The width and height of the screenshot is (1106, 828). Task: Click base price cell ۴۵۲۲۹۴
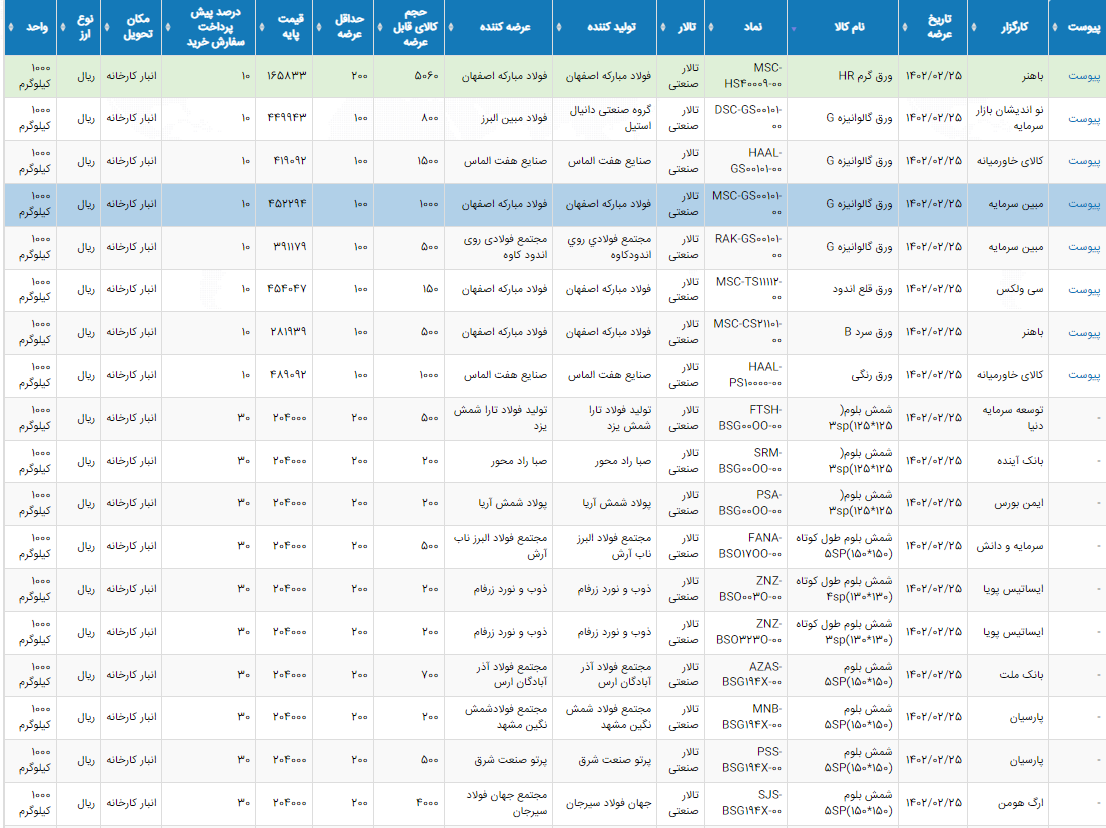pos(284,205)
